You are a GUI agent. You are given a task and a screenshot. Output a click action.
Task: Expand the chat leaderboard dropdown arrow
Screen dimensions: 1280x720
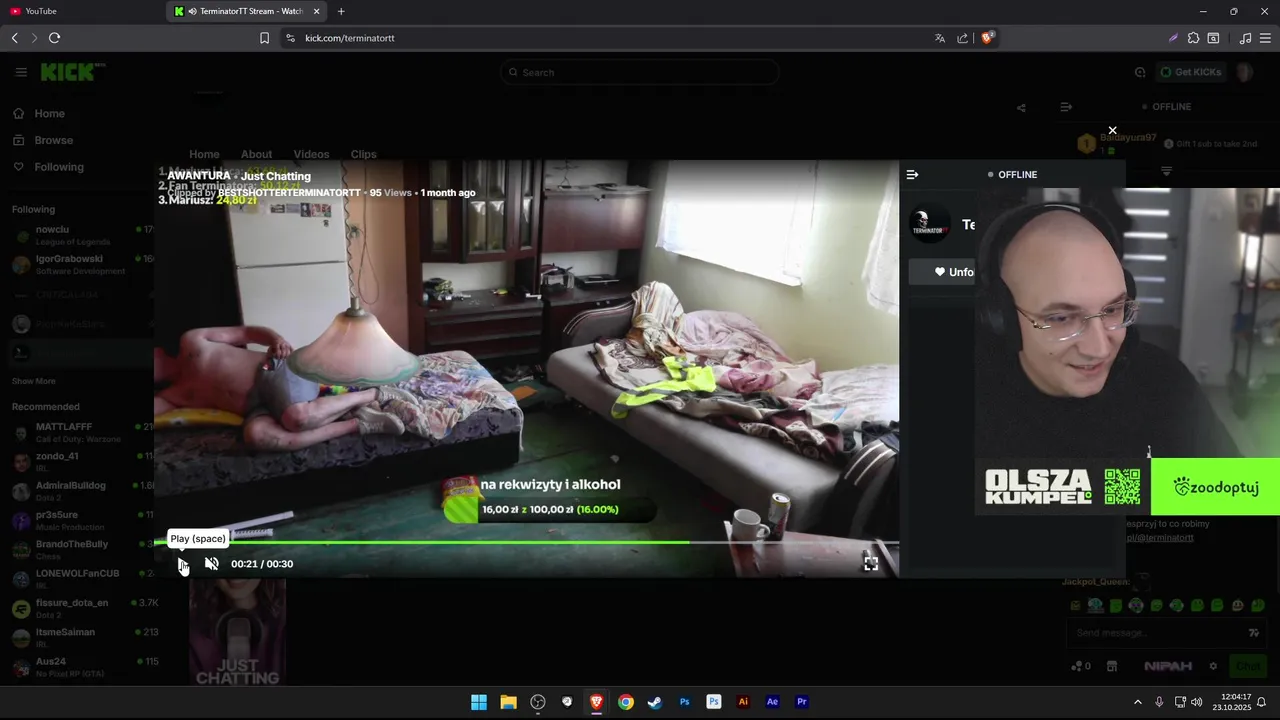(x=1166, y=172)
